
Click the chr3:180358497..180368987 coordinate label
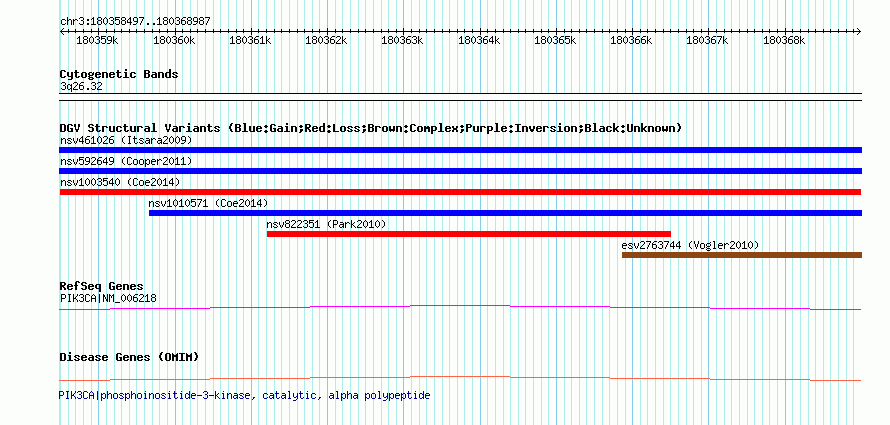pos(135,21)
